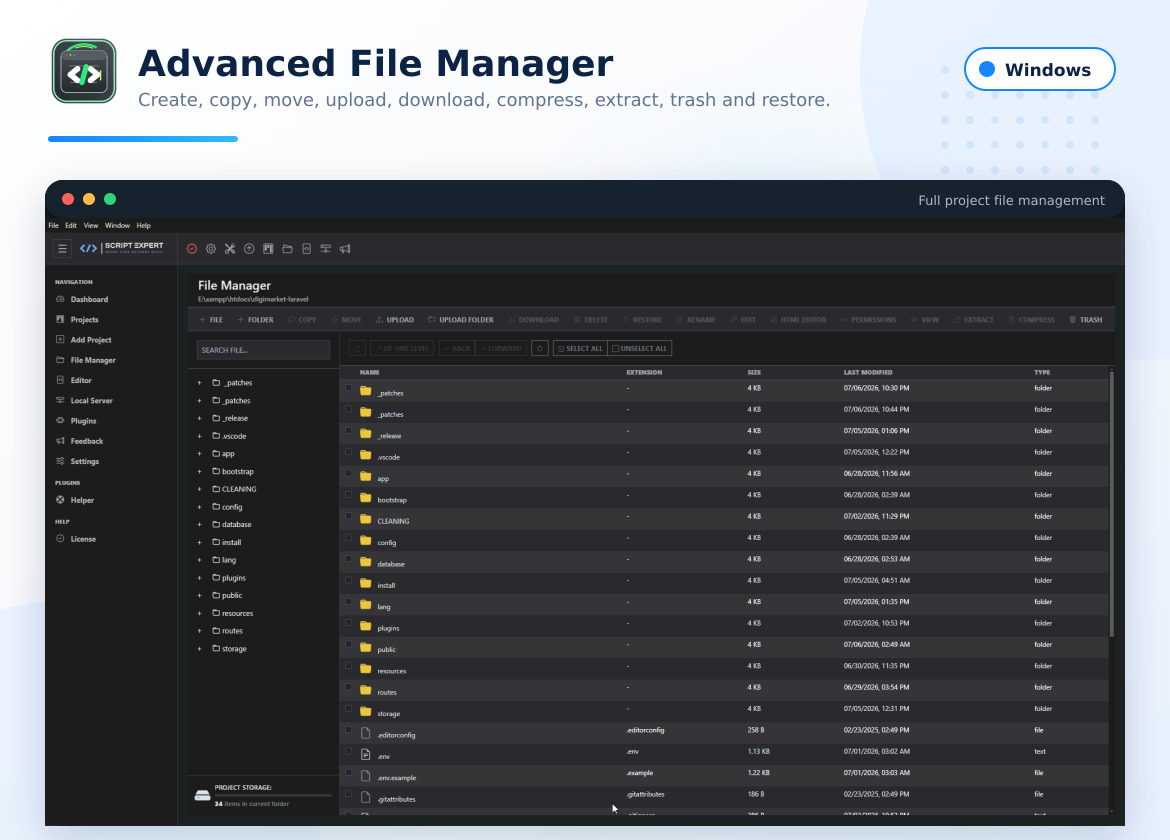This screenshot has height=840, width=1170.
Task: Click the Feedback megaphone sidebar icon
Action: point(60,441)
